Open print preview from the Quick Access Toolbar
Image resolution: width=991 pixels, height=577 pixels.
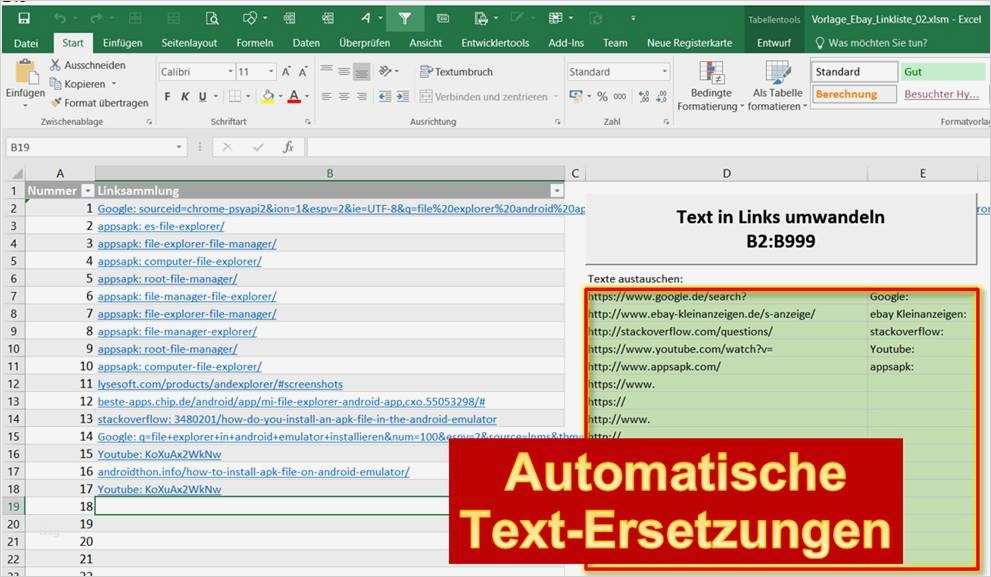pos(210,17)
